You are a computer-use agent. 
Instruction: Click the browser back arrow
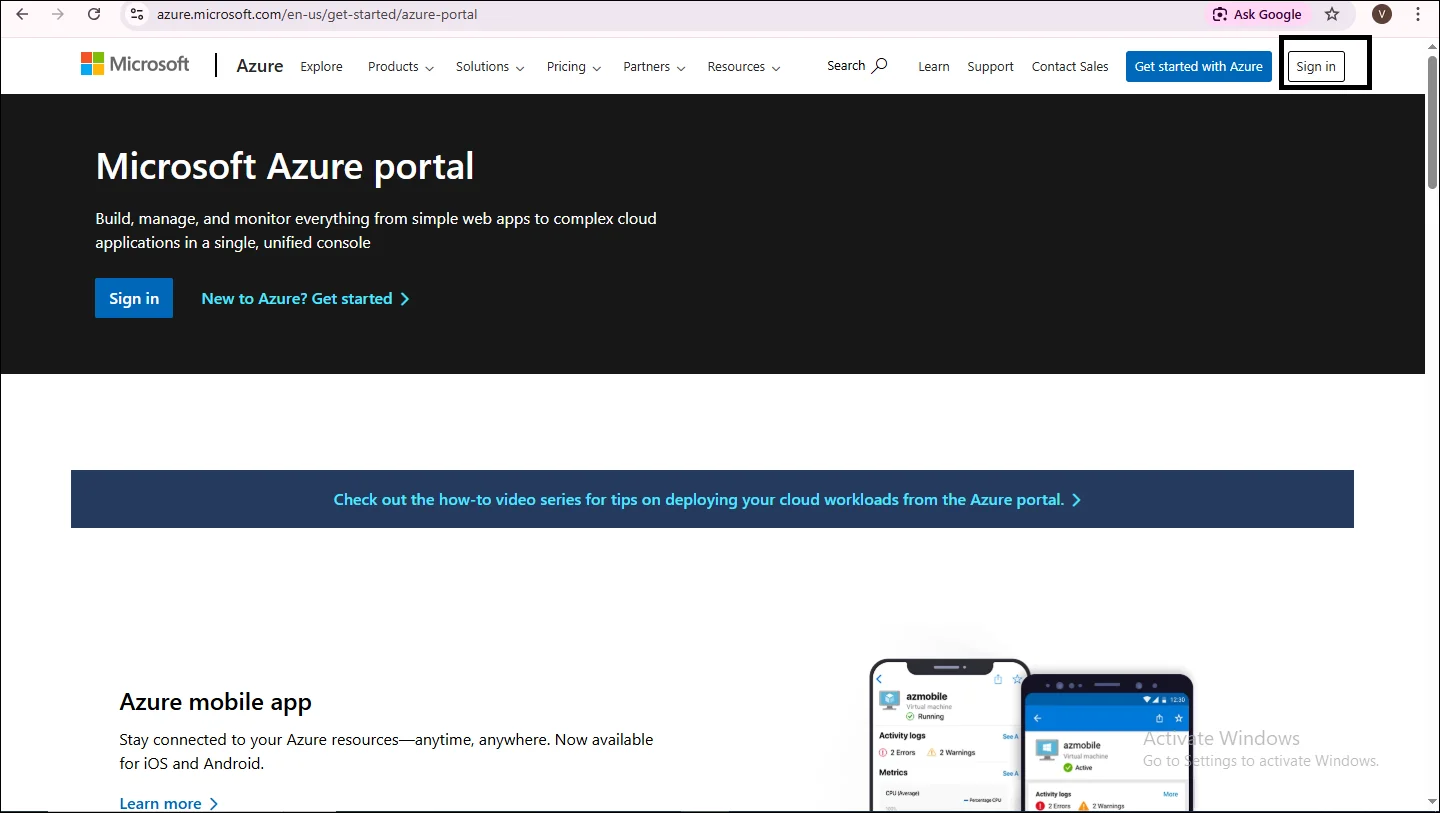tap(22, 14)
